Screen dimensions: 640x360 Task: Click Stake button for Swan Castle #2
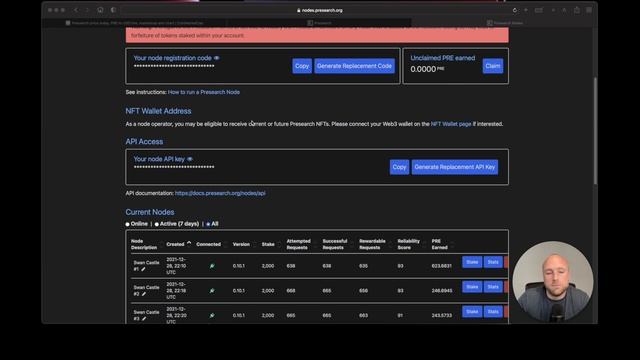472,287
